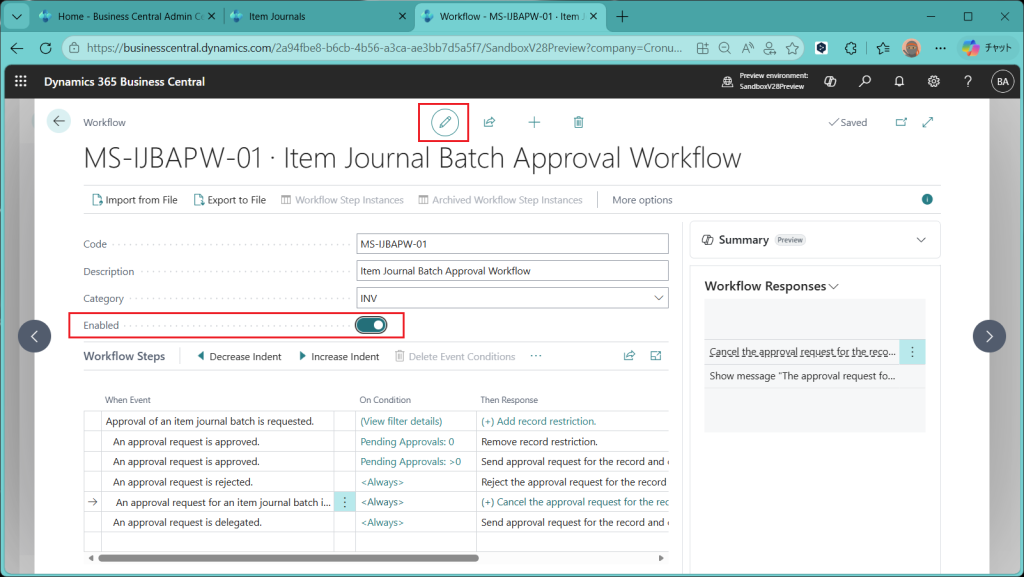Click the back arrow next to Workflow
The height and width of the screenshot is (577, 1024).
coord(59,121)
